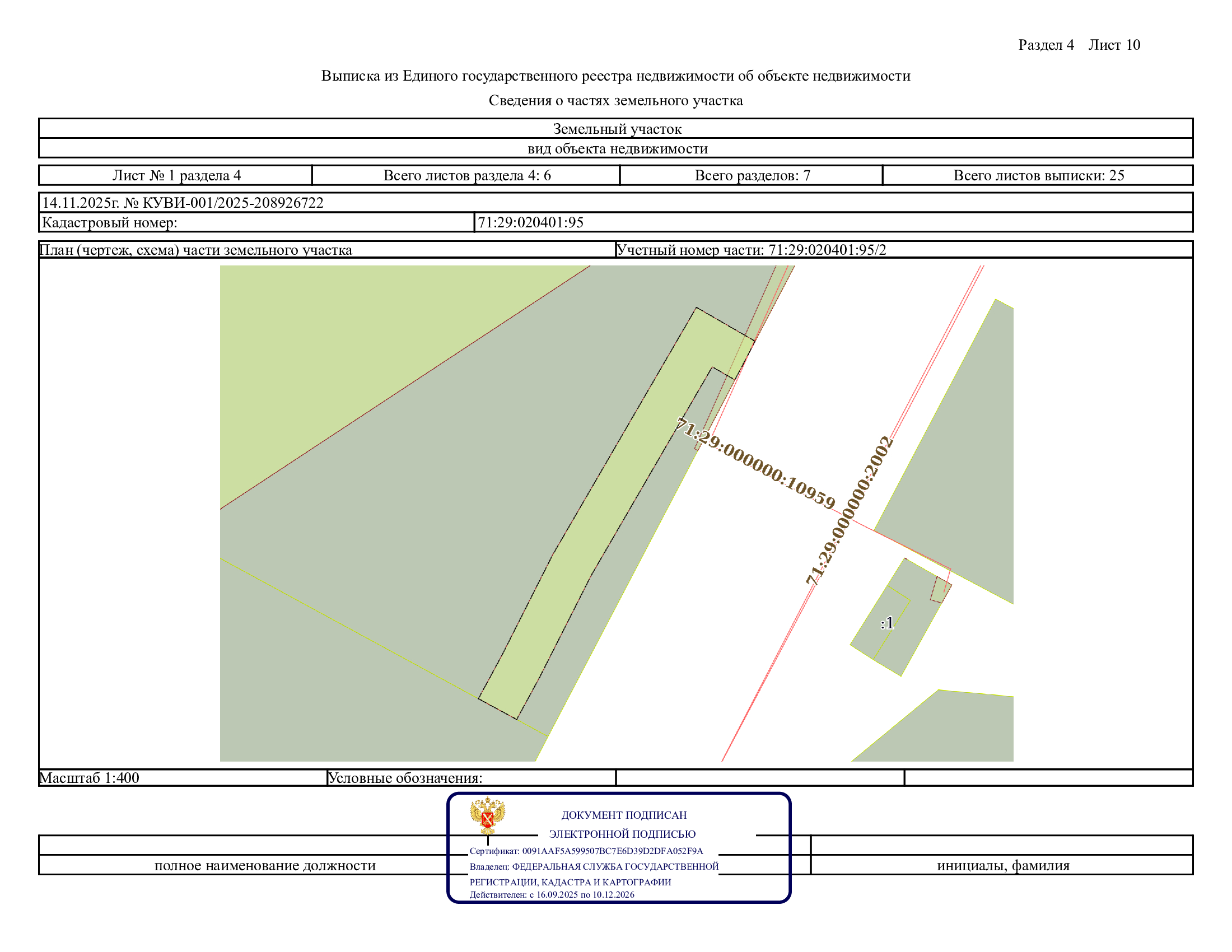Click the Лист № 1 раздела 4 cell
This screenshot has height=952, width=1232.
pos(175,175)
